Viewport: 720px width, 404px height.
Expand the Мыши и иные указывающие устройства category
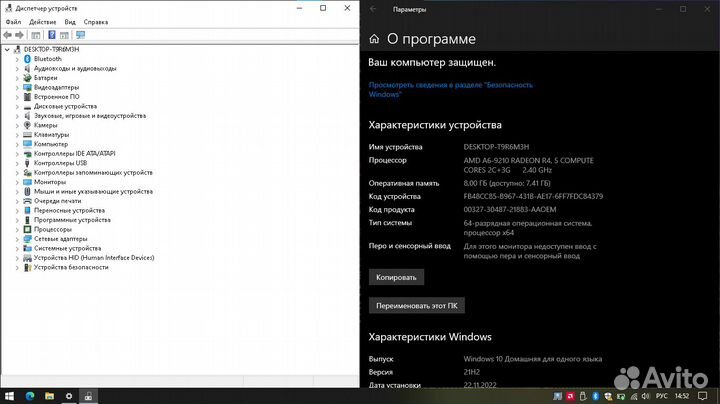[17, 191]
